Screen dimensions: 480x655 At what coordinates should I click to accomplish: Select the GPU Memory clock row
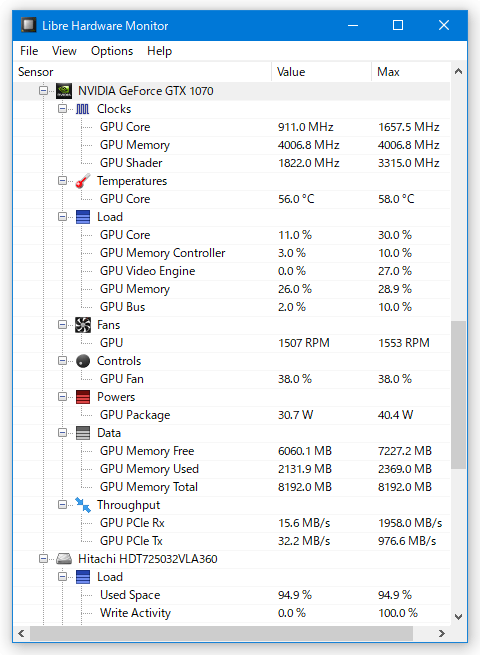tap(232, 145)
